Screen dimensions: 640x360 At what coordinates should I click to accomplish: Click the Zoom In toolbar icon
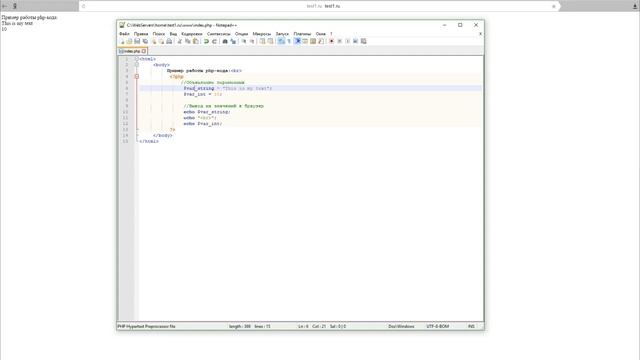244,41
